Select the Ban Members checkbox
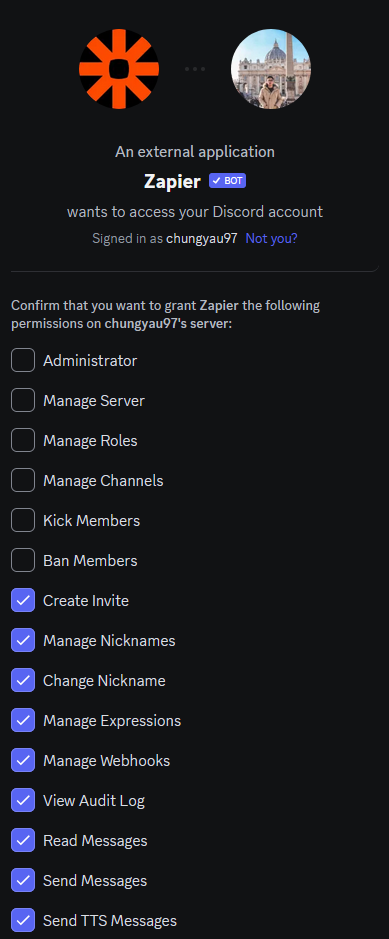This screenshot has height=939, width=389. pos(23,561)
